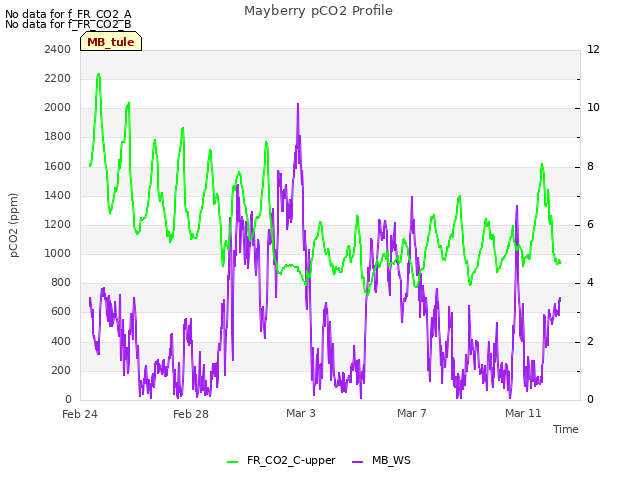Click the 2000 left axis value

click(58, 107)
